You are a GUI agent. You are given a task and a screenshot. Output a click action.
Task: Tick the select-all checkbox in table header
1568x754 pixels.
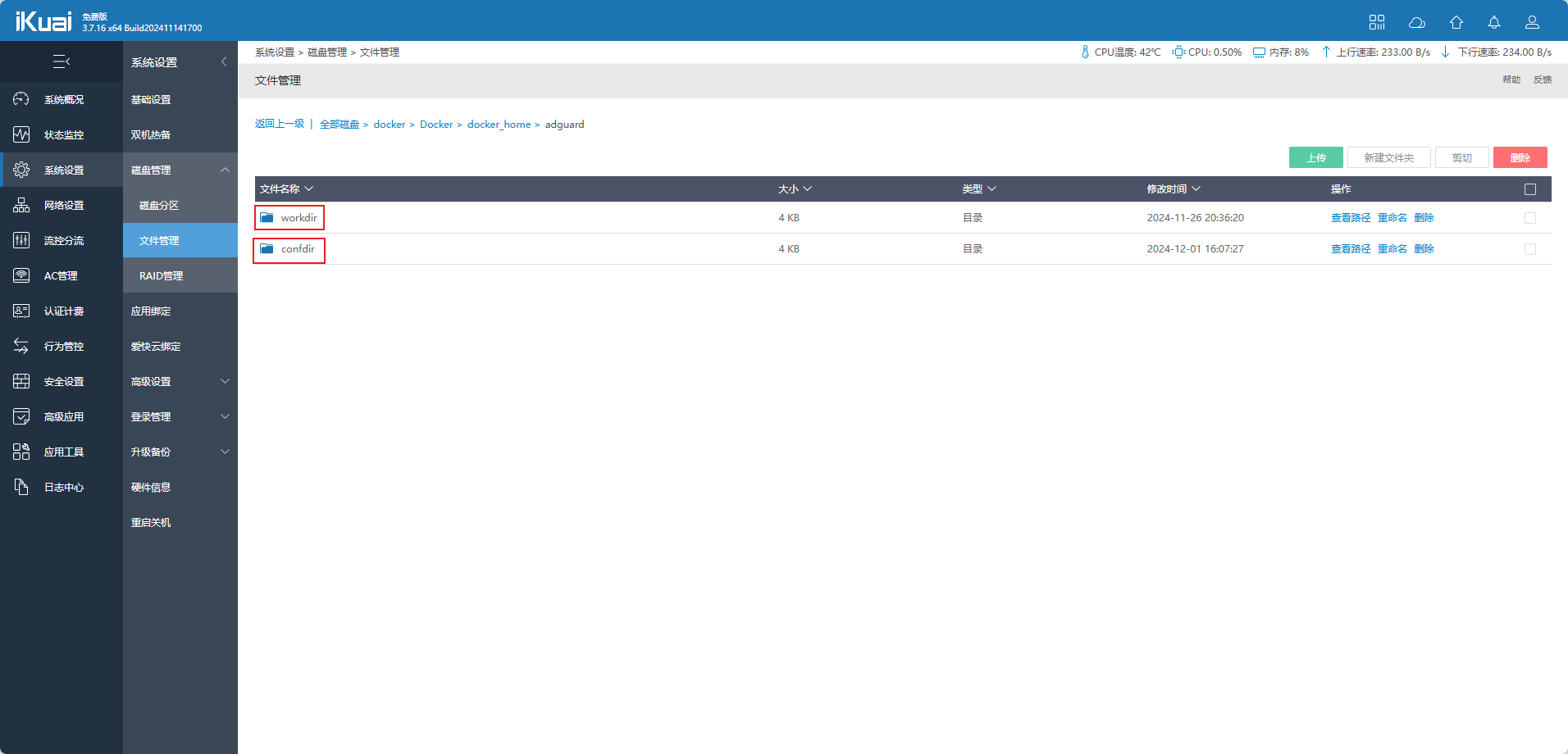click(1529, 189)
